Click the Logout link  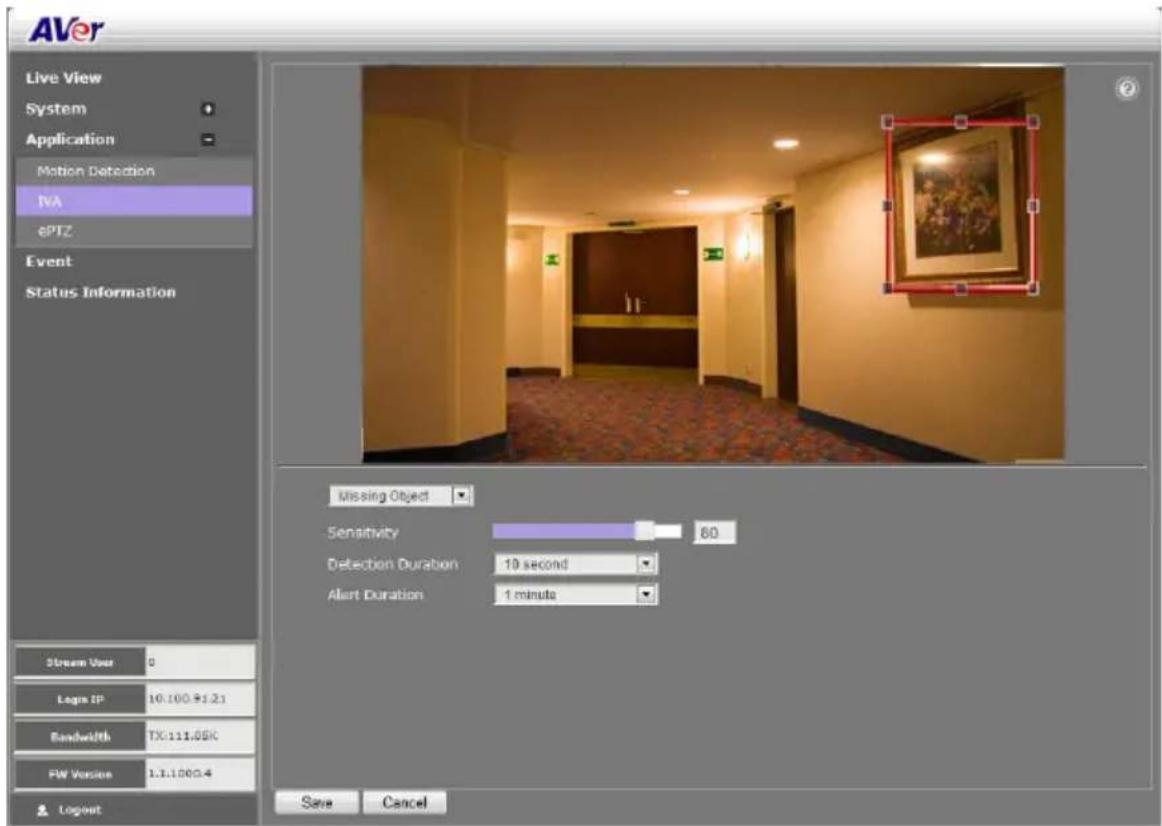[79, 810]
